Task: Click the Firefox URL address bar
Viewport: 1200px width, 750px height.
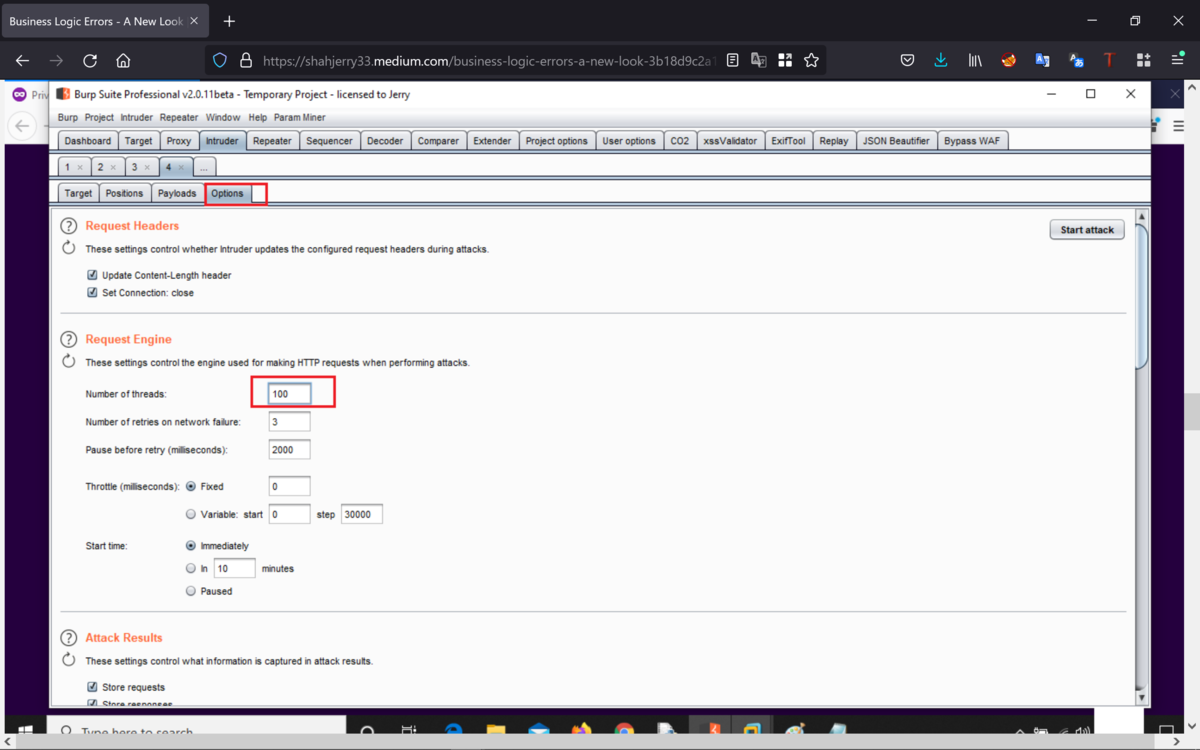Action: (x=488, y=61)
